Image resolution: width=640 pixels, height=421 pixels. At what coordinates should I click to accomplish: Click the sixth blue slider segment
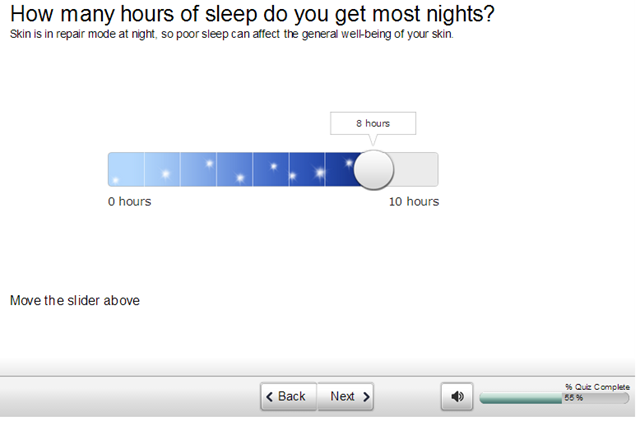pyautogui.click(x=306, y=170)
